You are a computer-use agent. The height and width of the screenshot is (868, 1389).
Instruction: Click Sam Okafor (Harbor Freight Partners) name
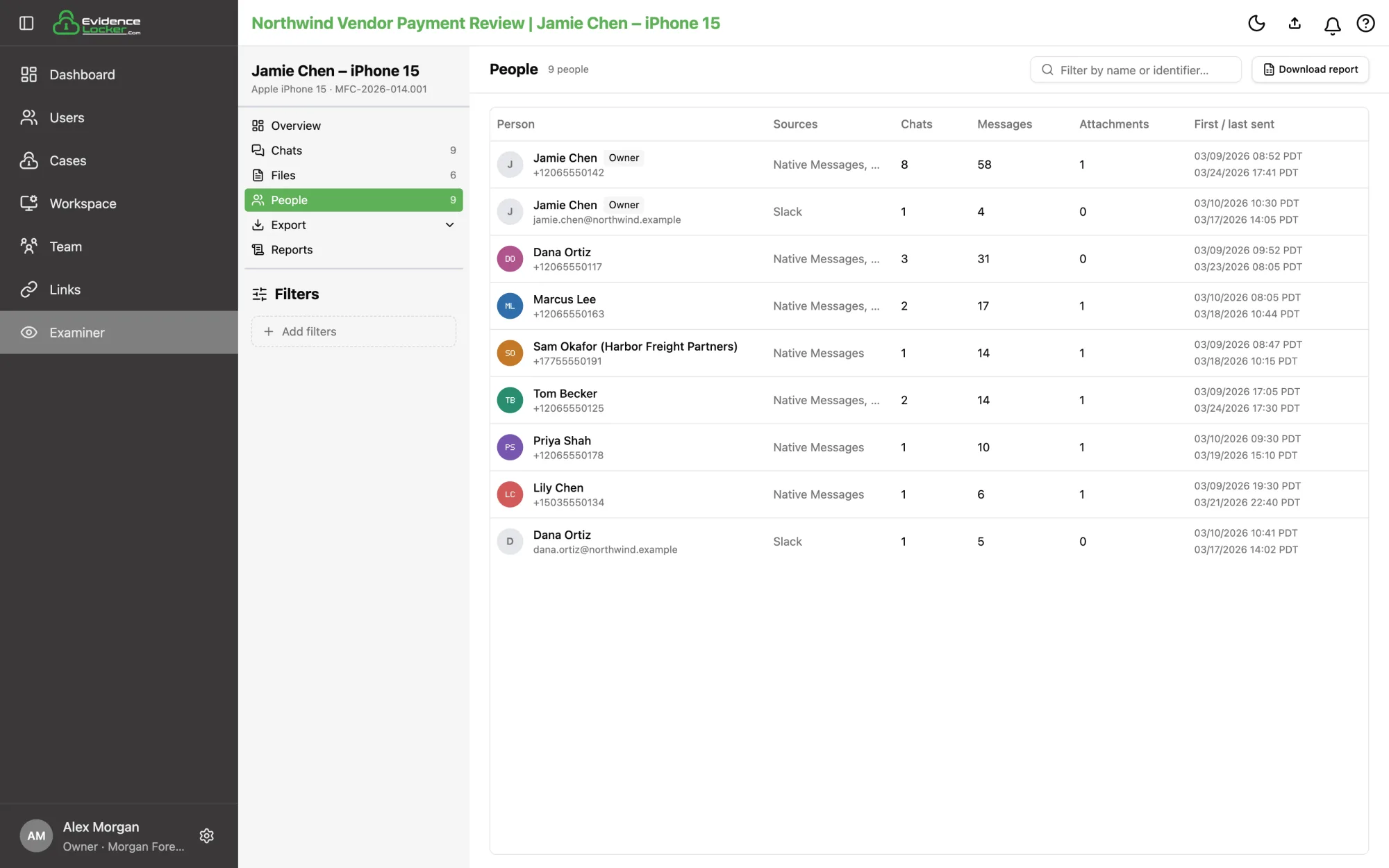click(635, 347)
